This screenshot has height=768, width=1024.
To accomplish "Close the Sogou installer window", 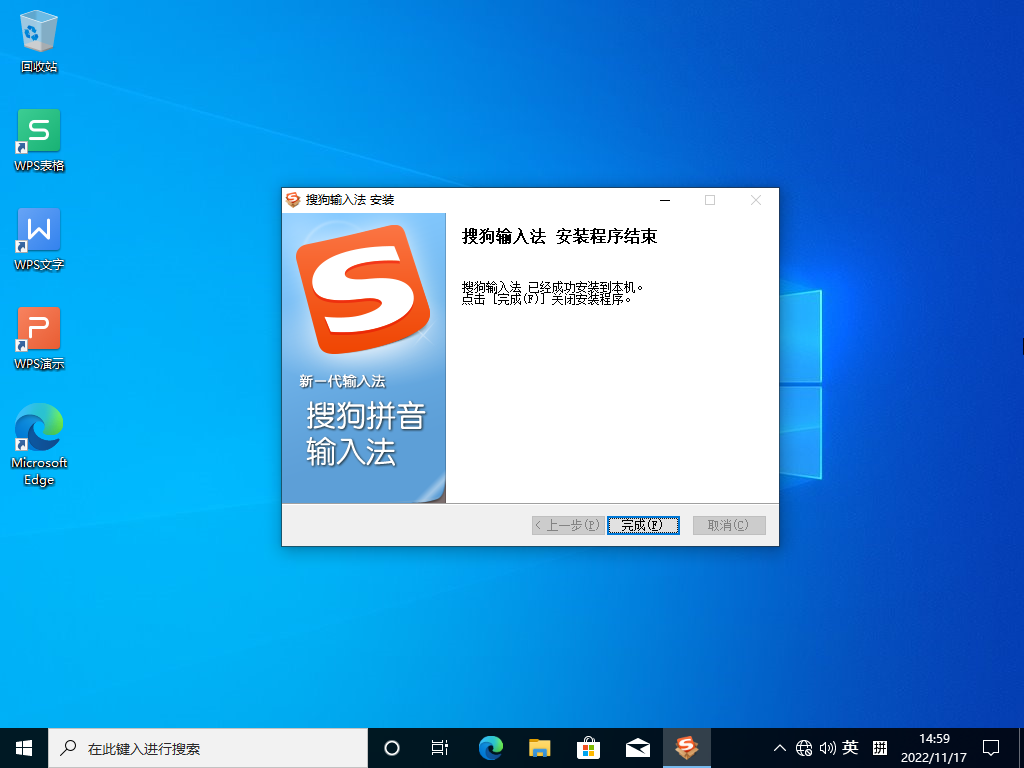I will pyautogui.click(x=756, y=200).
